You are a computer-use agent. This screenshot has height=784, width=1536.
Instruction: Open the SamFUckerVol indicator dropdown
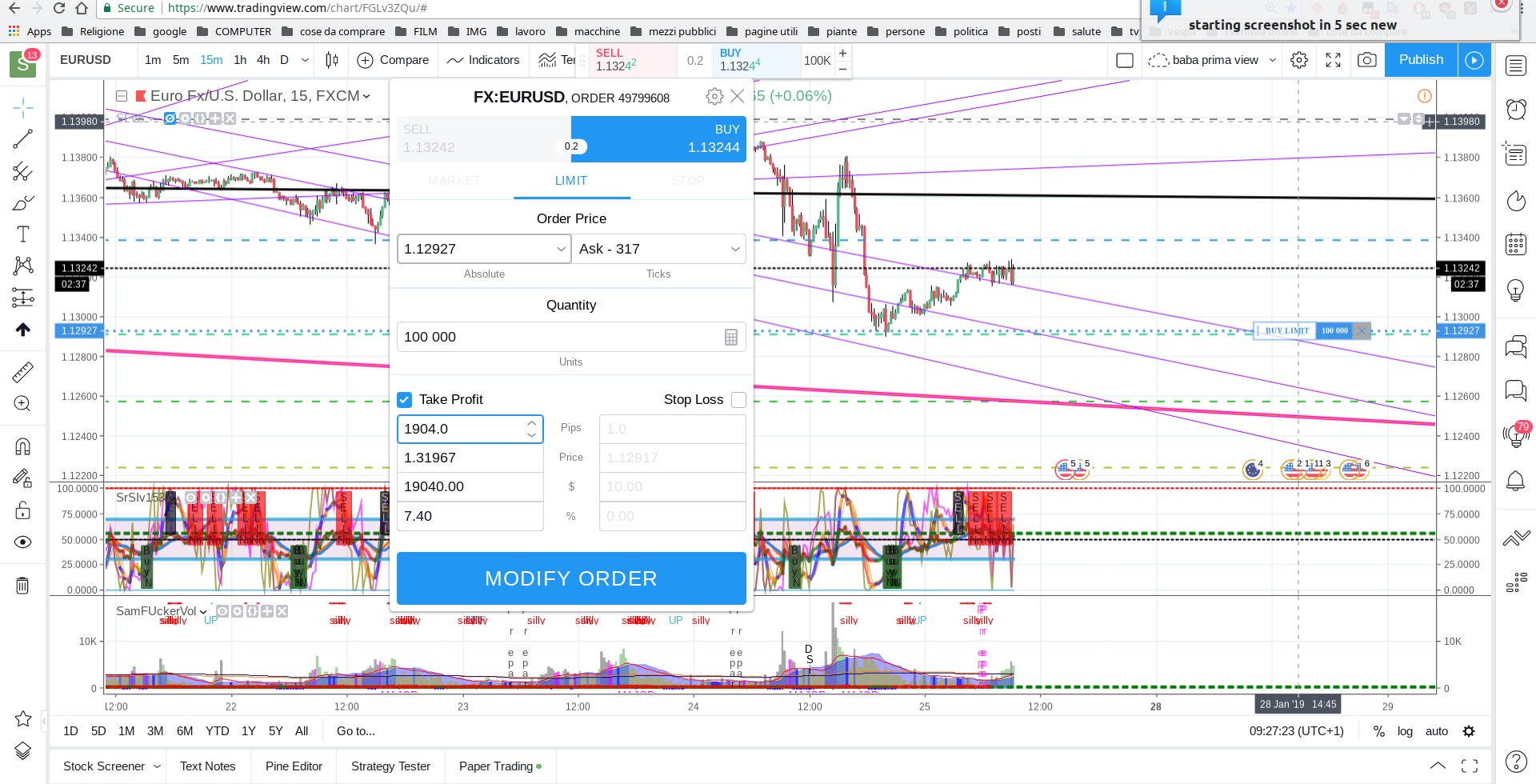pos(203,611)
